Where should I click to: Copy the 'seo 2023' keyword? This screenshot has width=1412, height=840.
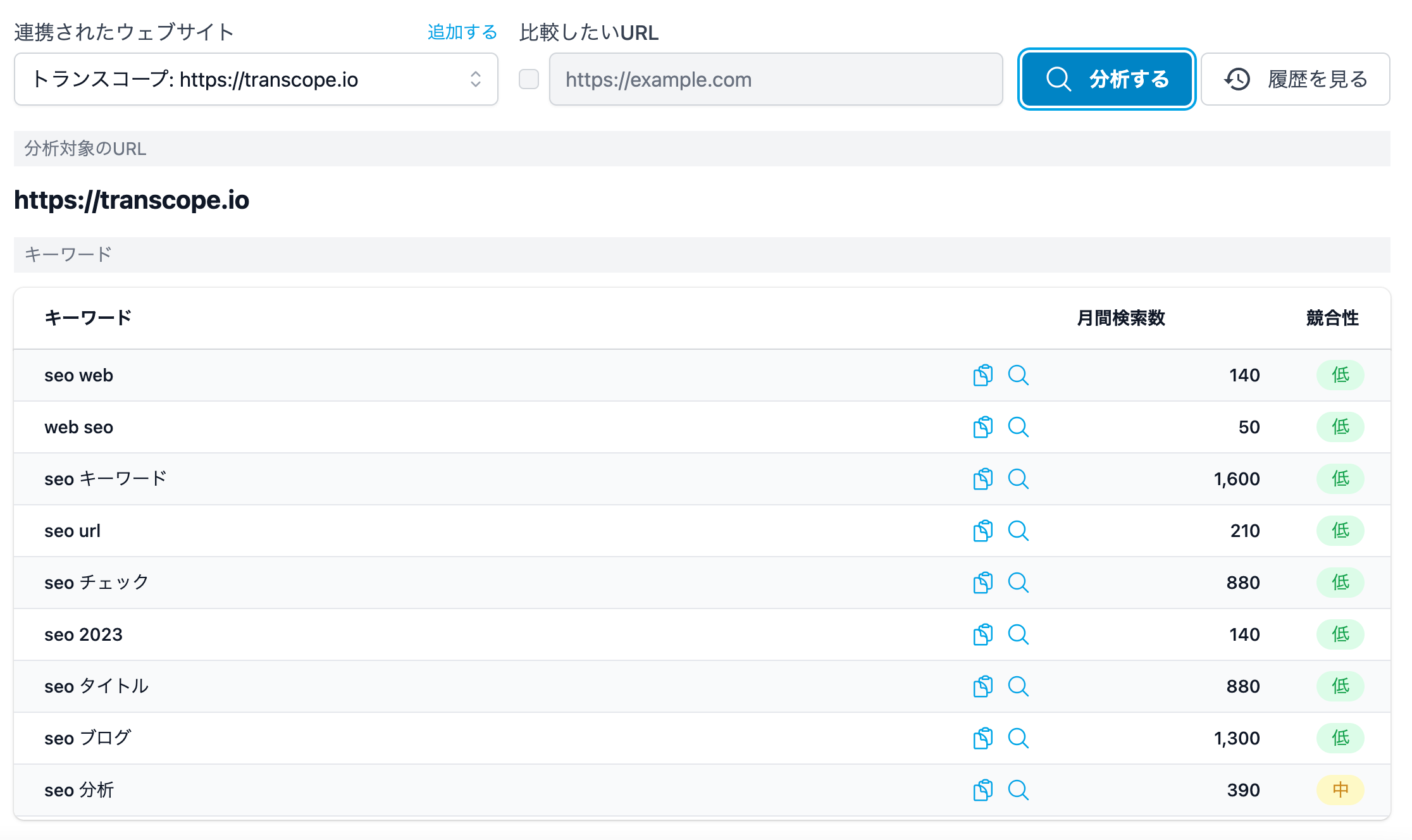click(x=982, y=634)
